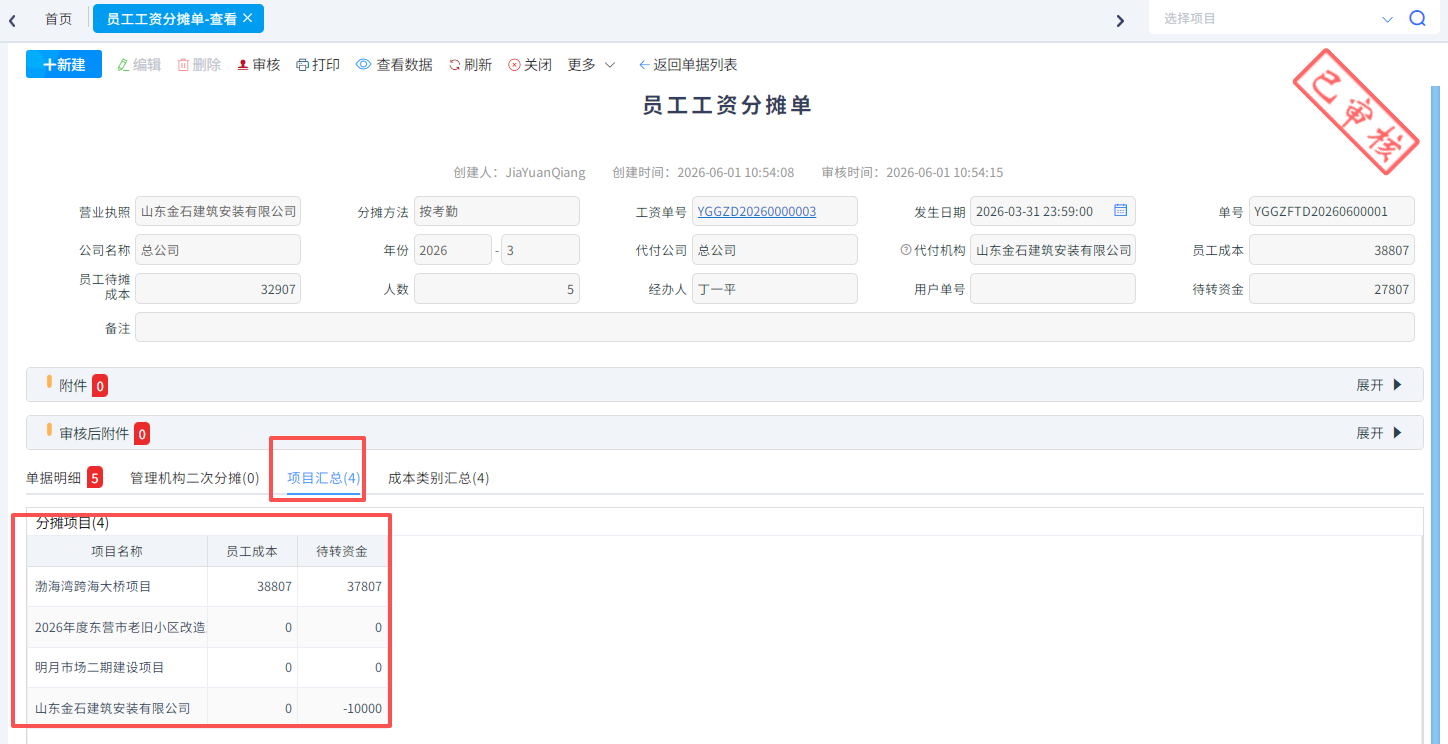Click the 代付机构 help question icon
1448x744 pixels.
coord(905,250)
